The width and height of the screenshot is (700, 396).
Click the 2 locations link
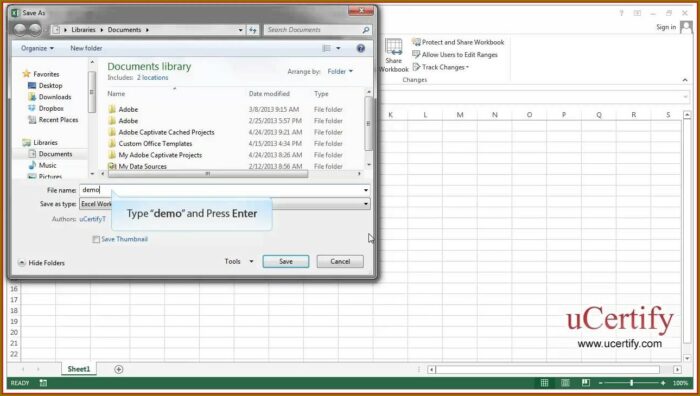click(x=153, y=78)
